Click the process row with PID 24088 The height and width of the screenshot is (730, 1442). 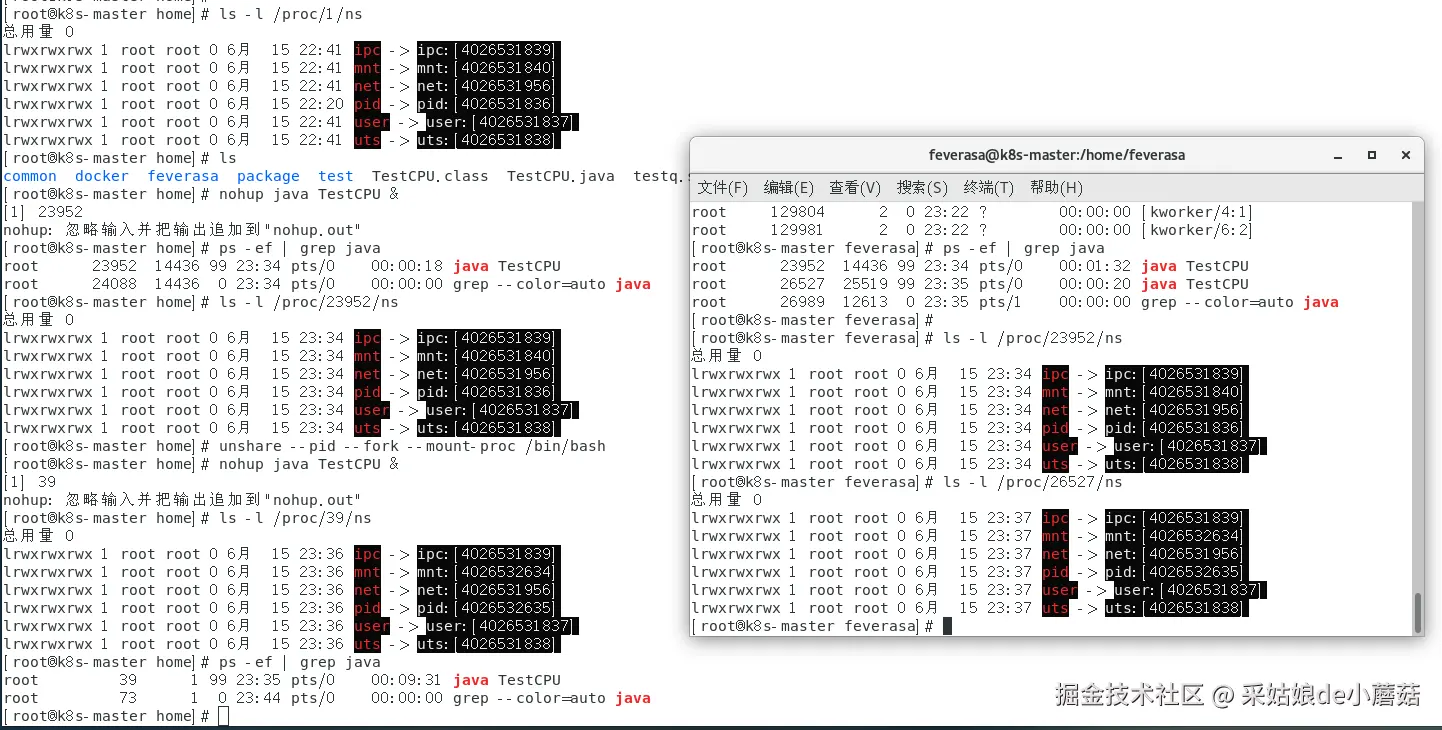pos(327,284)
